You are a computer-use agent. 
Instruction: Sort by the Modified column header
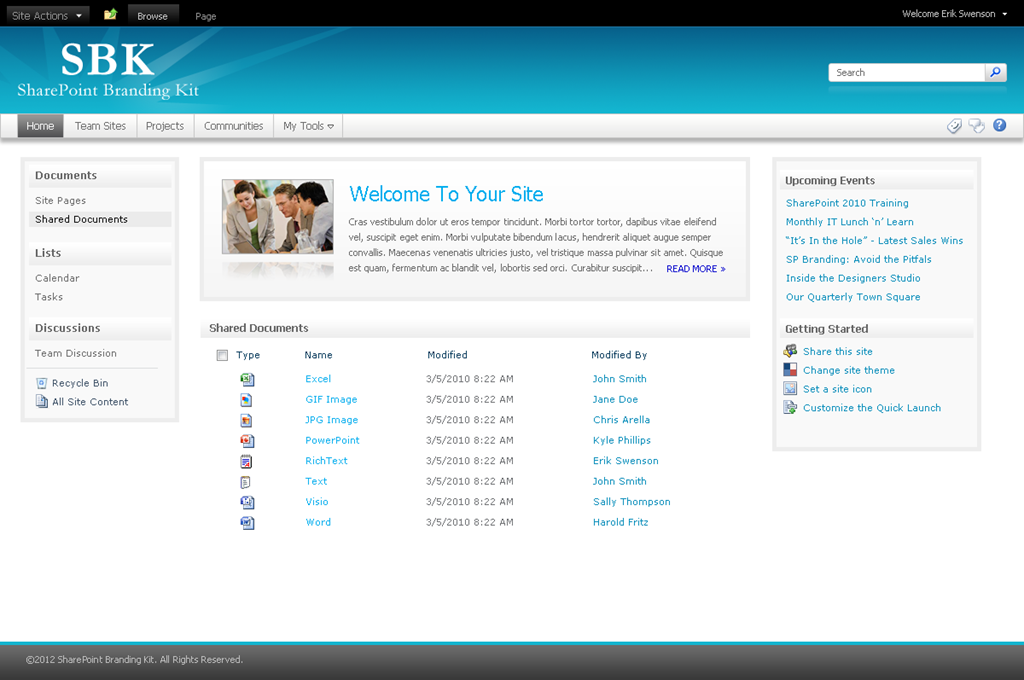point(447,355)
